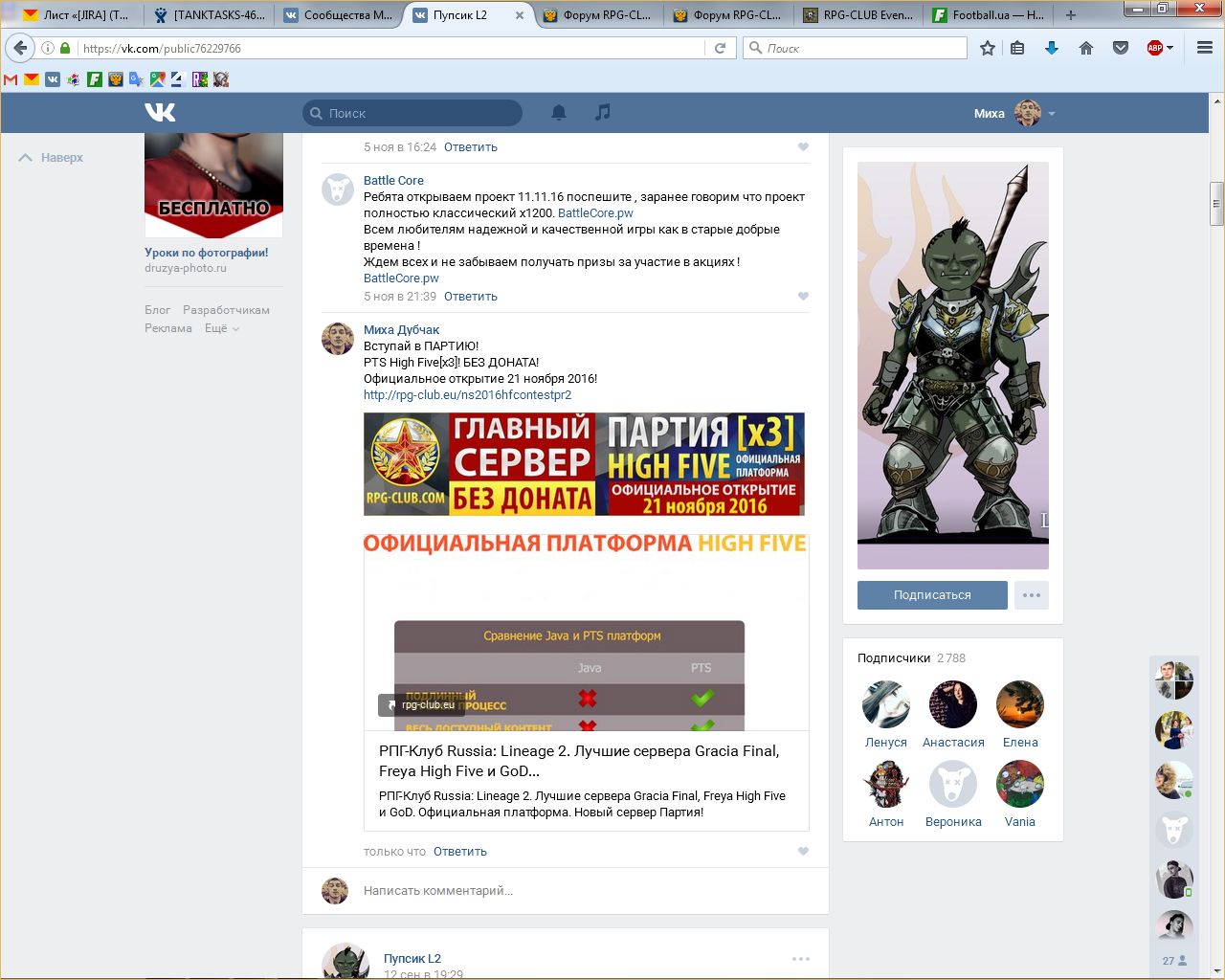This screenshot has height=980, width=1225.
Task: Click Наверх to return to top
Action: 52,158
